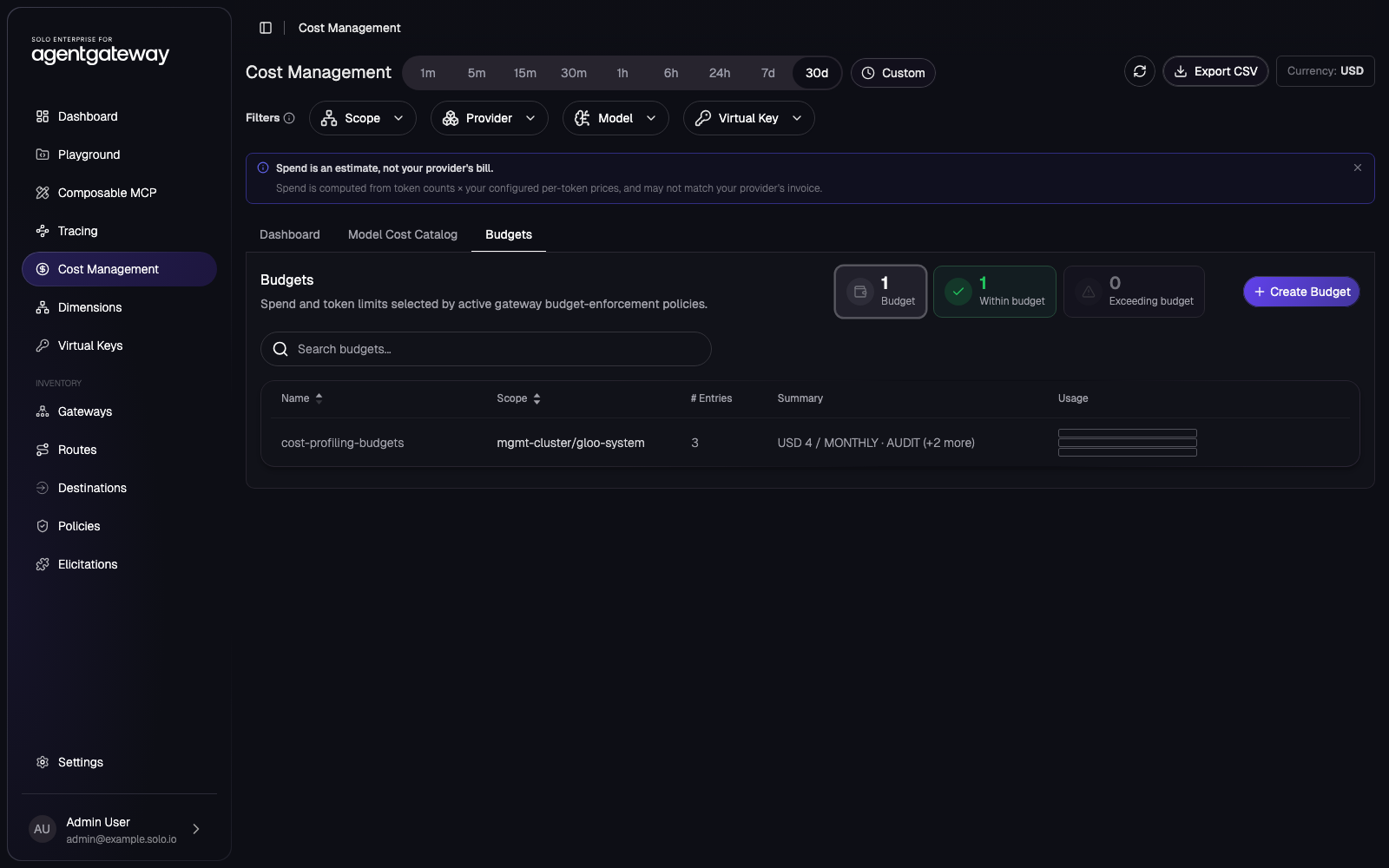Switch to the Model Cost Catalog tab
1389x868 pixels.
403,234
